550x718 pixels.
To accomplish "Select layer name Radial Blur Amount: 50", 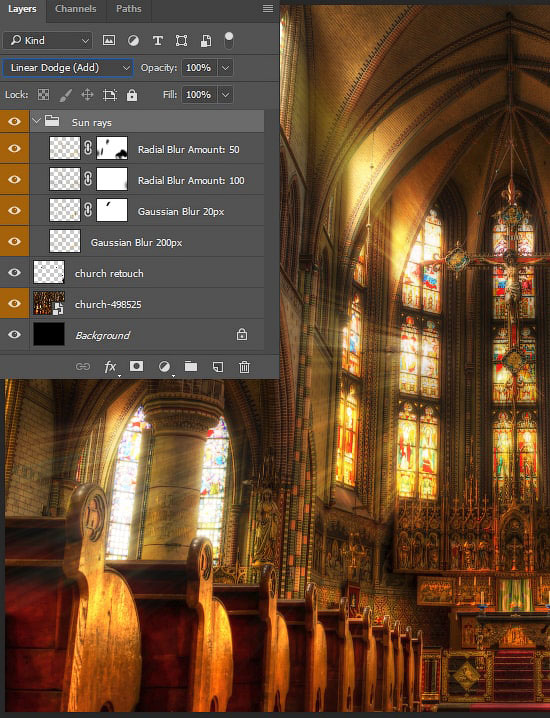I will tap(189, 149).
